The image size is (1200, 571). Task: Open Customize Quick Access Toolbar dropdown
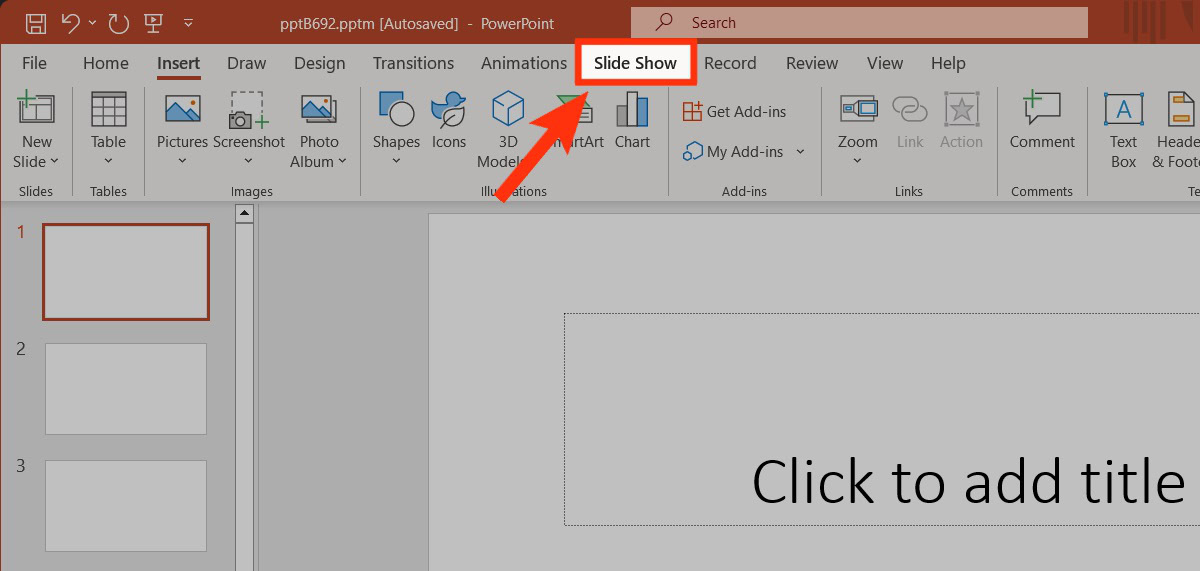click(x=189, y=22)
